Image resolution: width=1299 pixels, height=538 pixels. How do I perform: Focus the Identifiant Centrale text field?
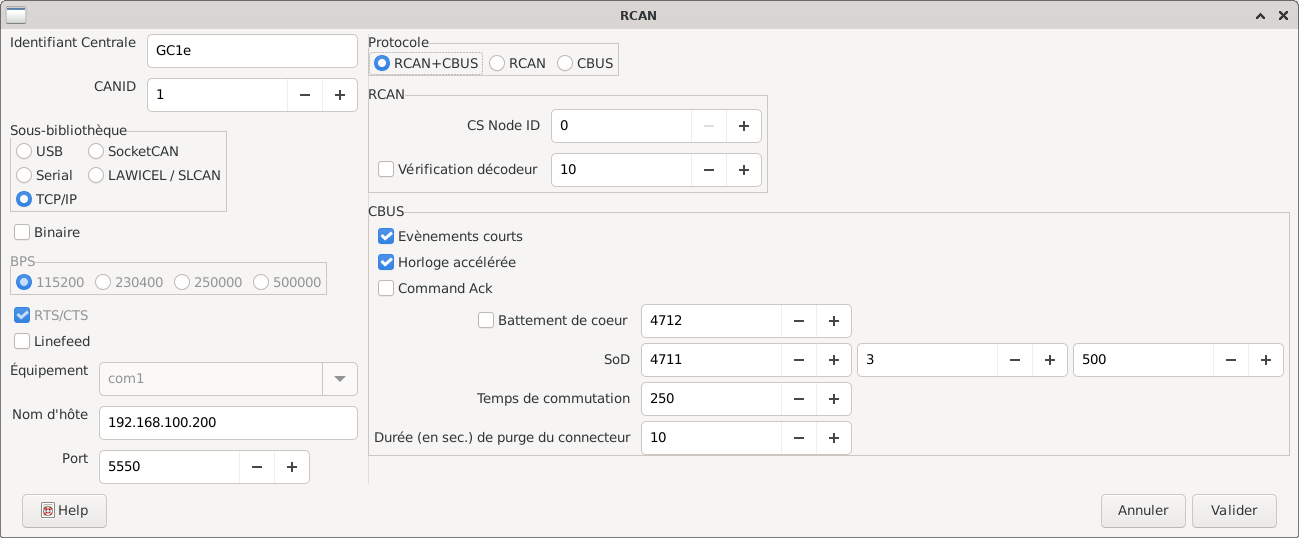tap(252, 51)
